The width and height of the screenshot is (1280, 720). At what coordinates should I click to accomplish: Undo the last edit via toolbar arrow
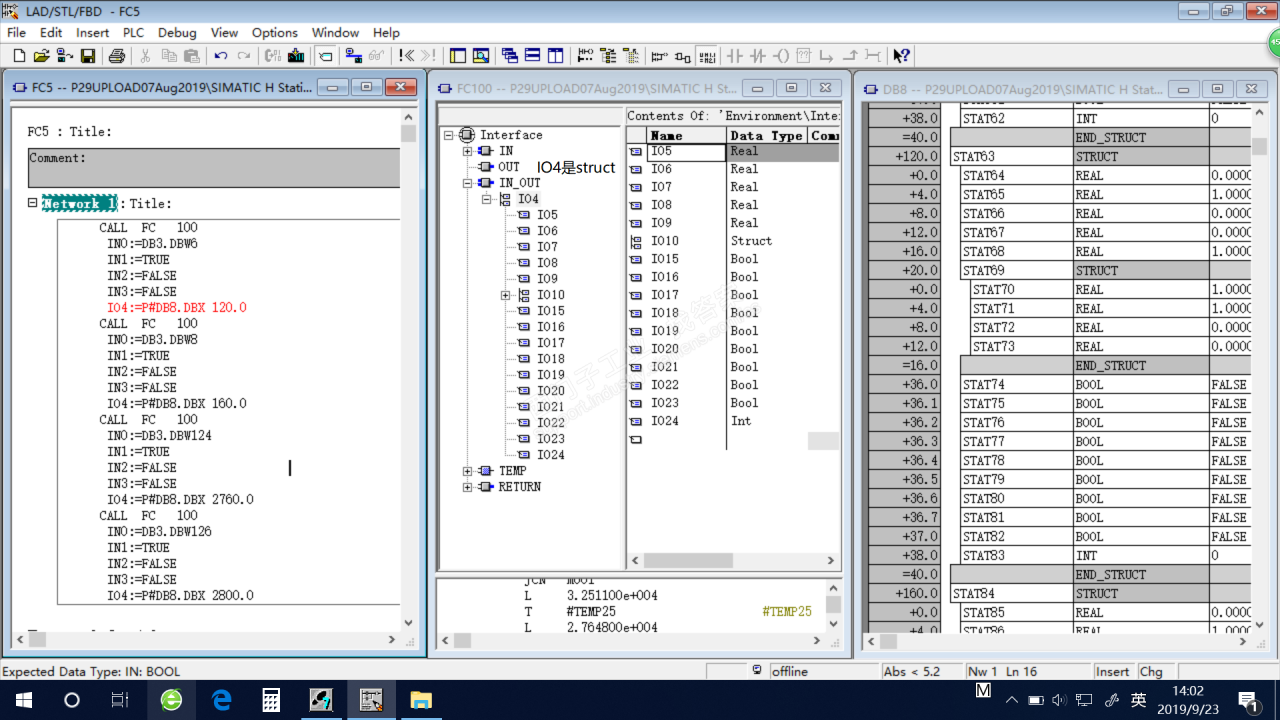(x=220, y=56)
